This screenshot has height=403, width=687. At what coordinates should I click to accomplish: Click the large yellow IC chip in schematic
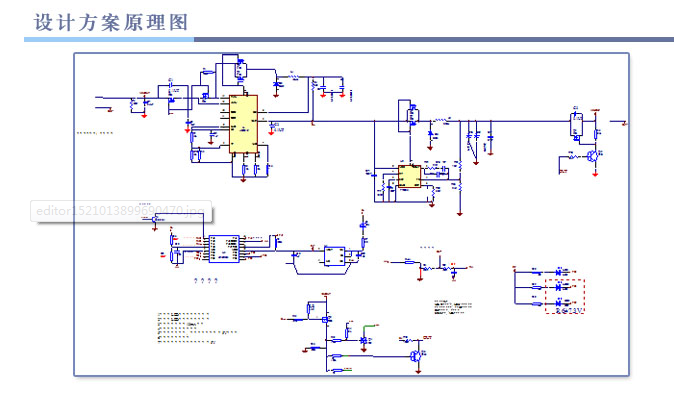coord(243,124)
